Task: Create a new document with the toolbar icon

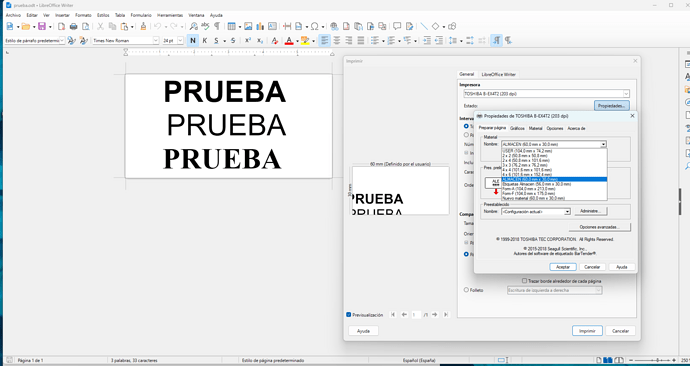Action: (10, 26)
